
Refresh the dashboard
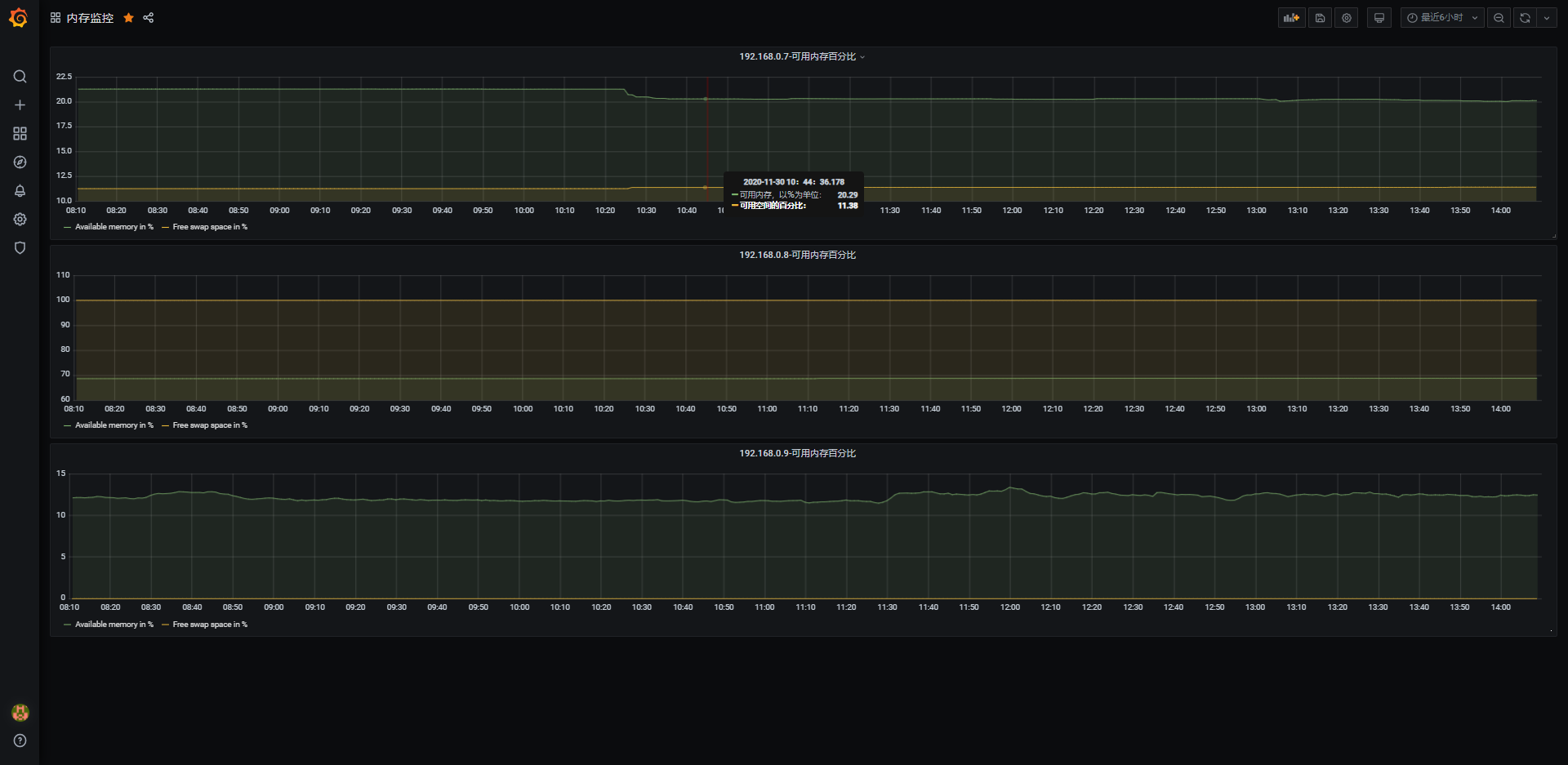click(x=1525, y=18)
